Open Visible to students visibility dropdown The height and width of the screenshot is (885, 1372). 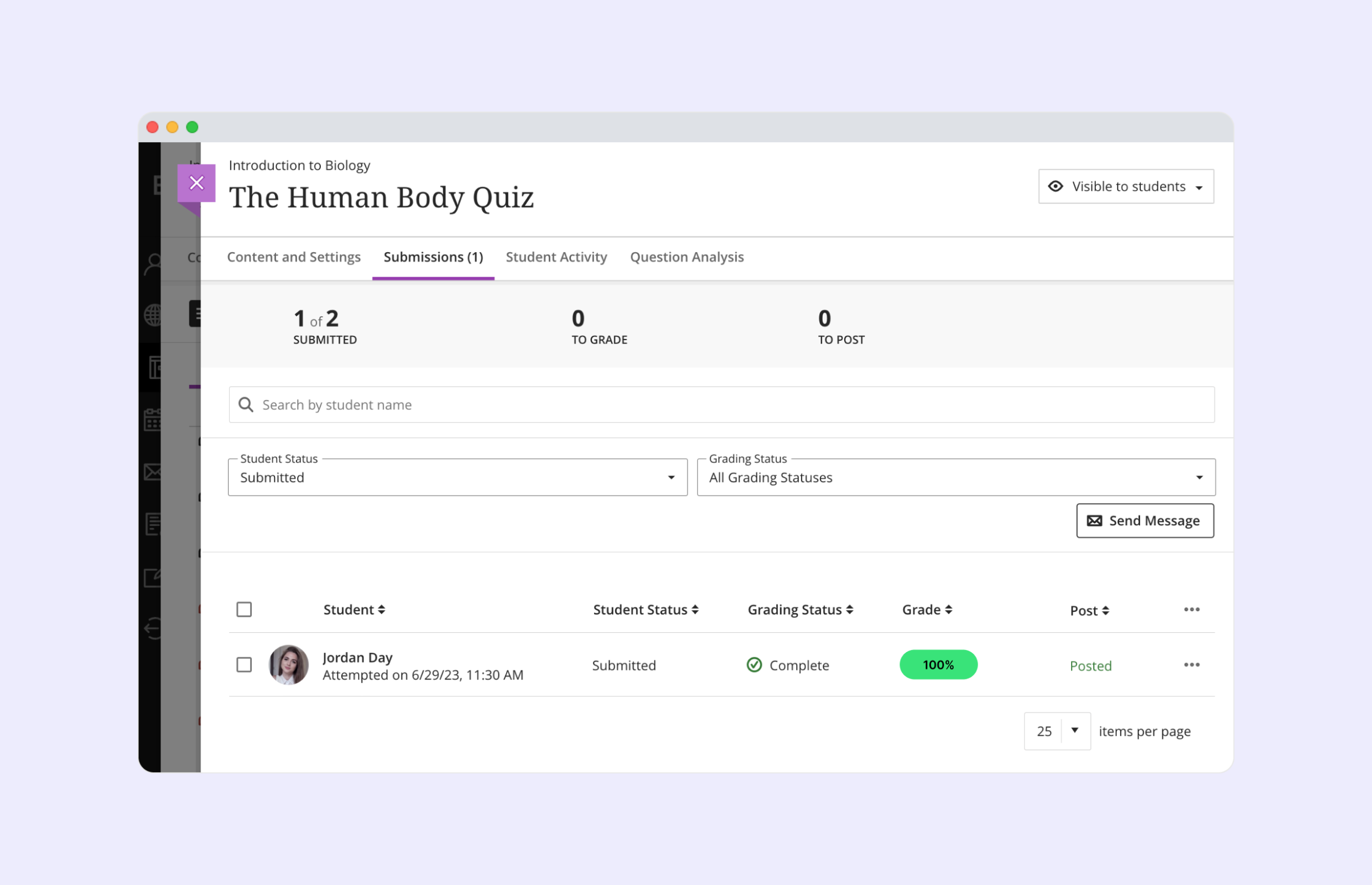tap(1125, 186)
